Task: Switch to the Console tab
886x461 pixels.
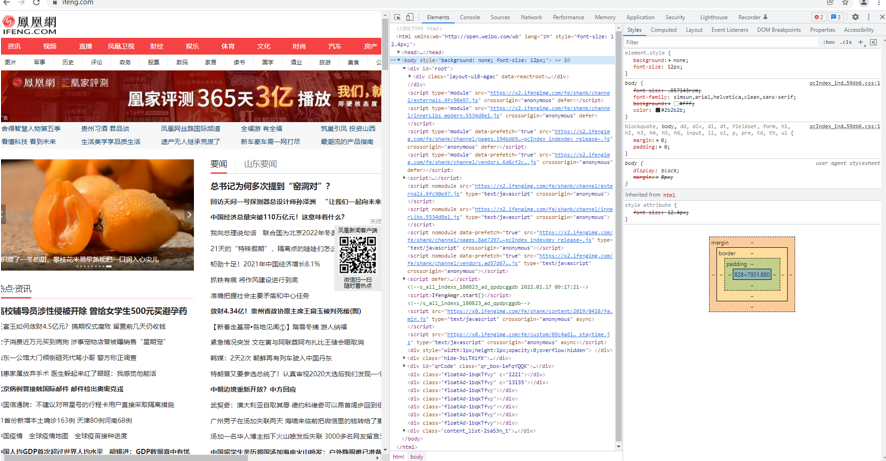Action: tap(470, 18)
